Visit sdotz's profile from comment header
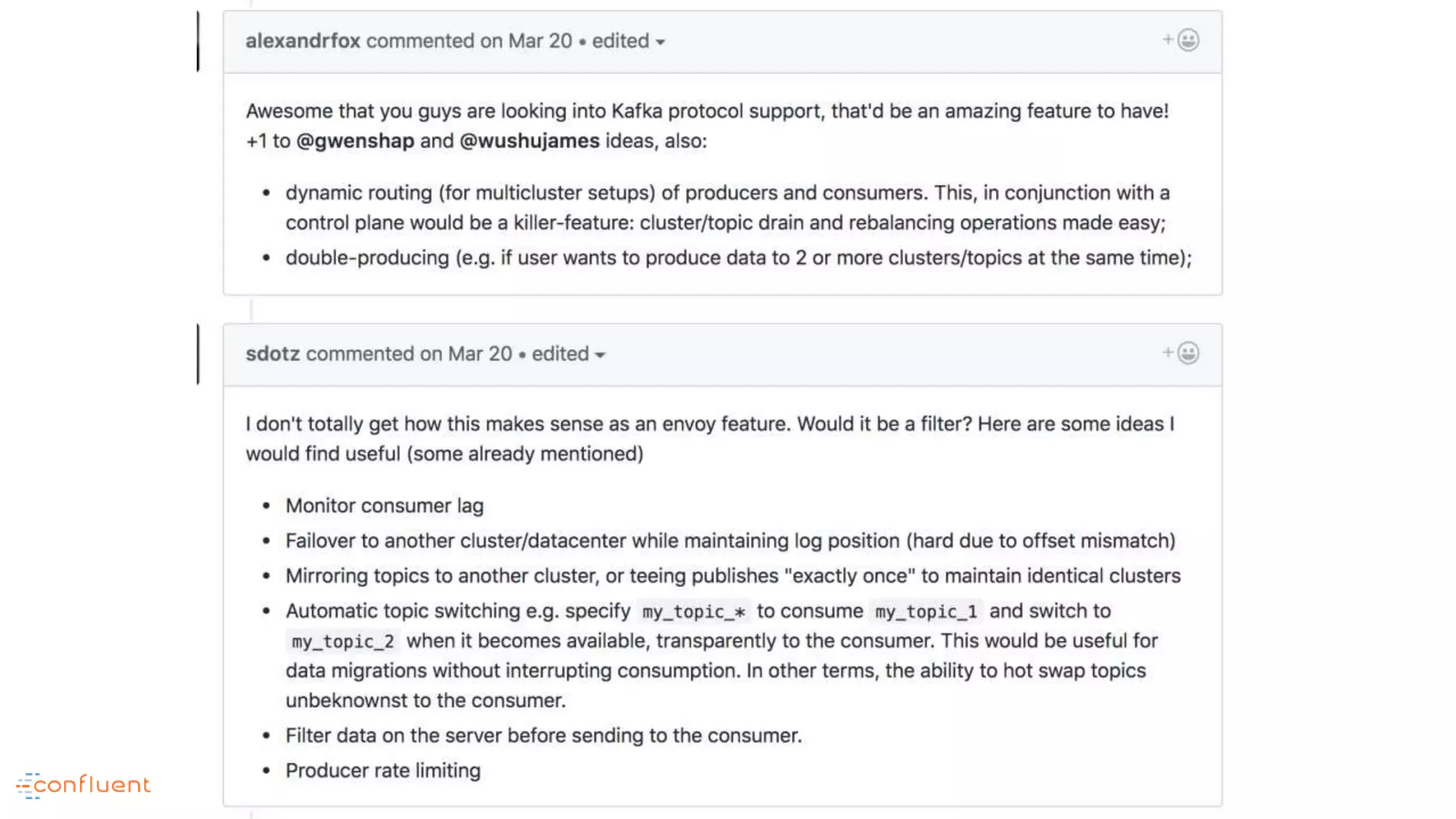The image size is (1456, 819). [272, 354]
